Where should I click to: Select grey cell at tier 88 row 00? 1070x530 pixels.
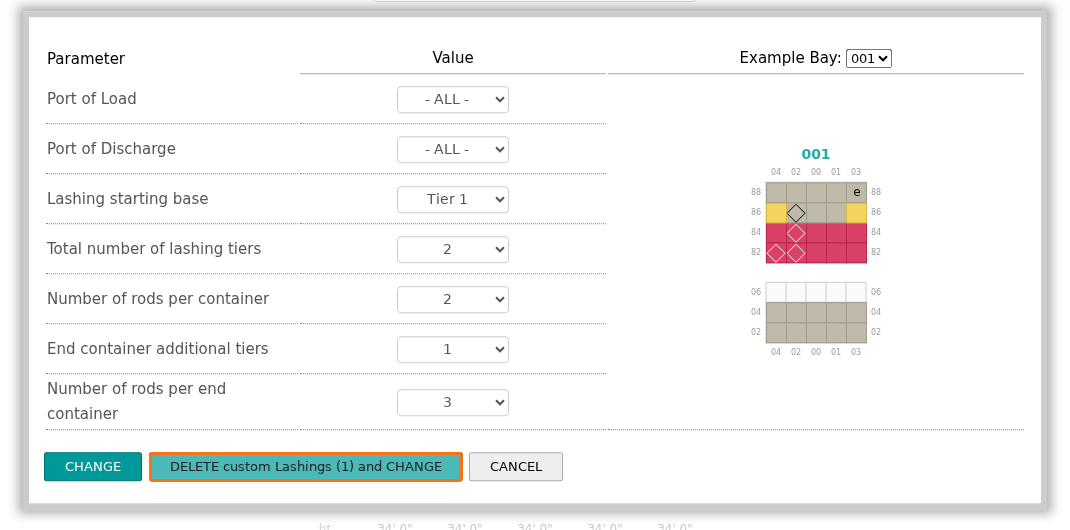pyautogui.click(x=816, y=192)
